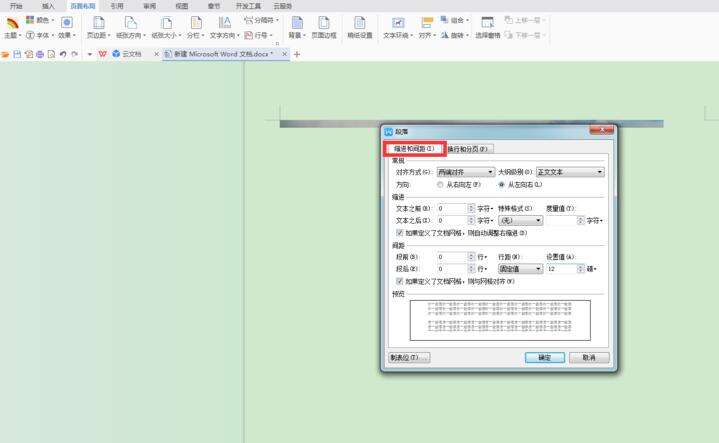The width and height of the screenshot is (719, 443).
Task: Click the 文本之后 indent input field
Action: 452,221
